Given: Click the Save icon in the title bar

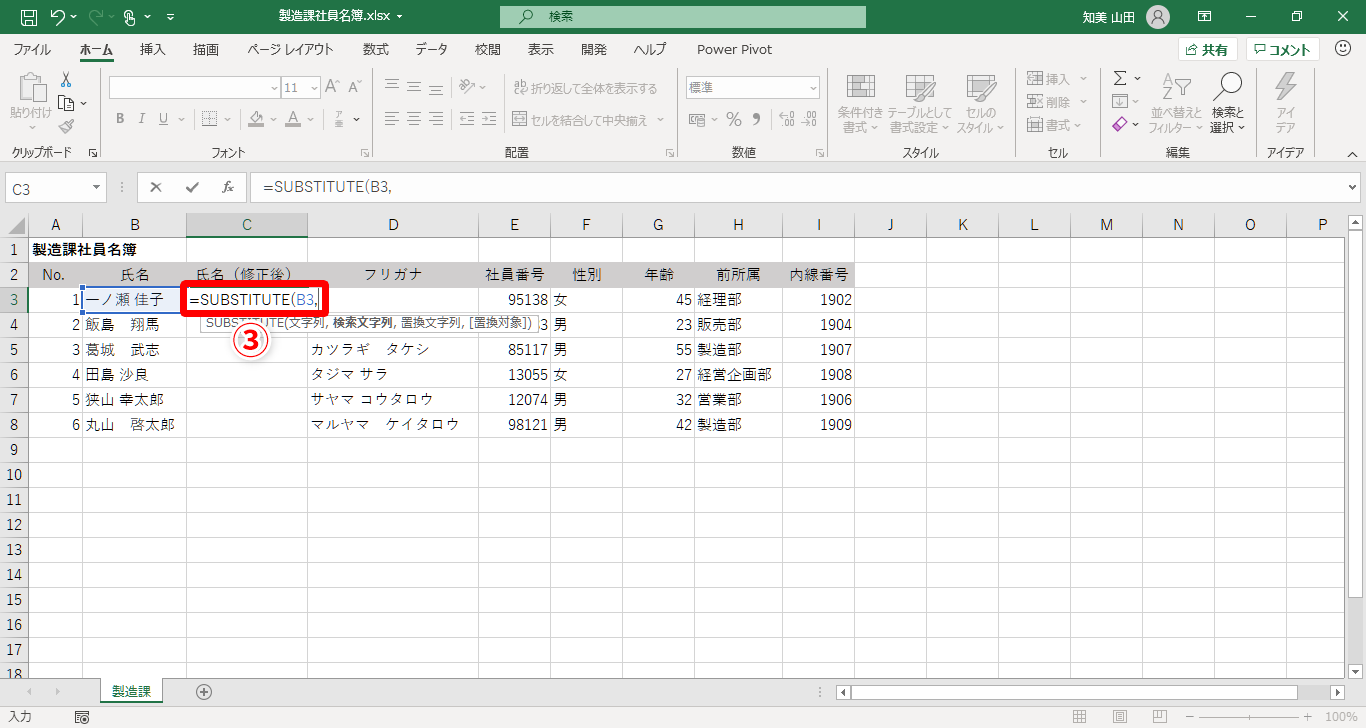Looking at the screenshot, I should click(x=28, y=17).
